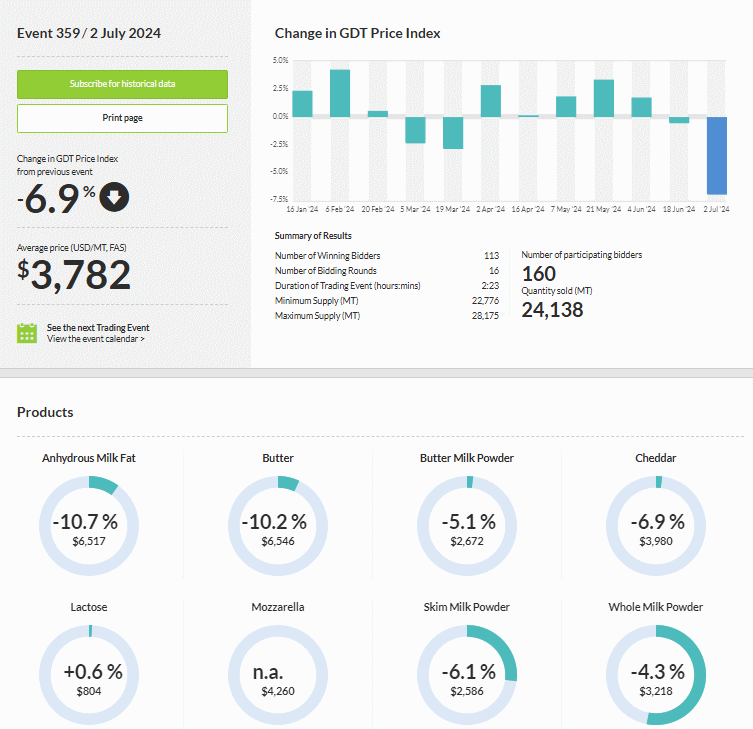The width and height of the screenshot is (753, 729).
Task: Click the participating bidders value 160
Action: (x=539, y=274)
